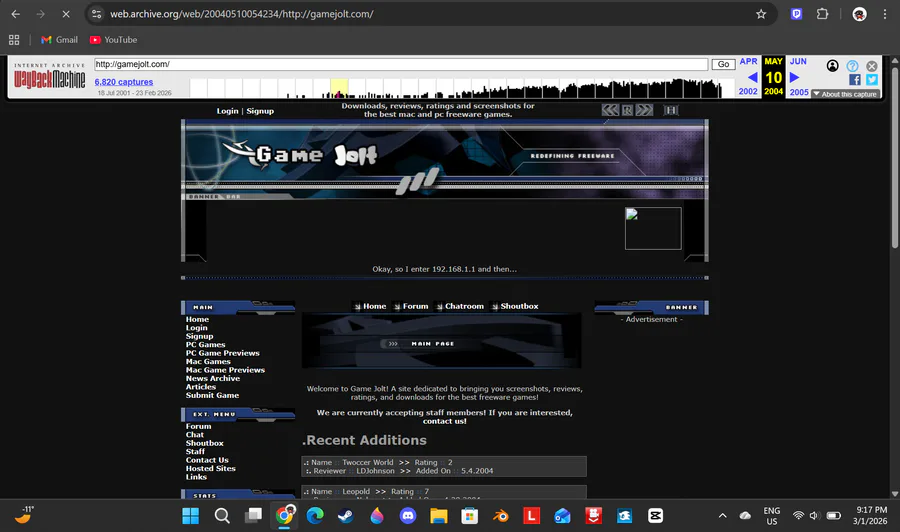This screenshot has height=532, width=900.
Task: Stop the page from loading
Action: tap(65, 14)
